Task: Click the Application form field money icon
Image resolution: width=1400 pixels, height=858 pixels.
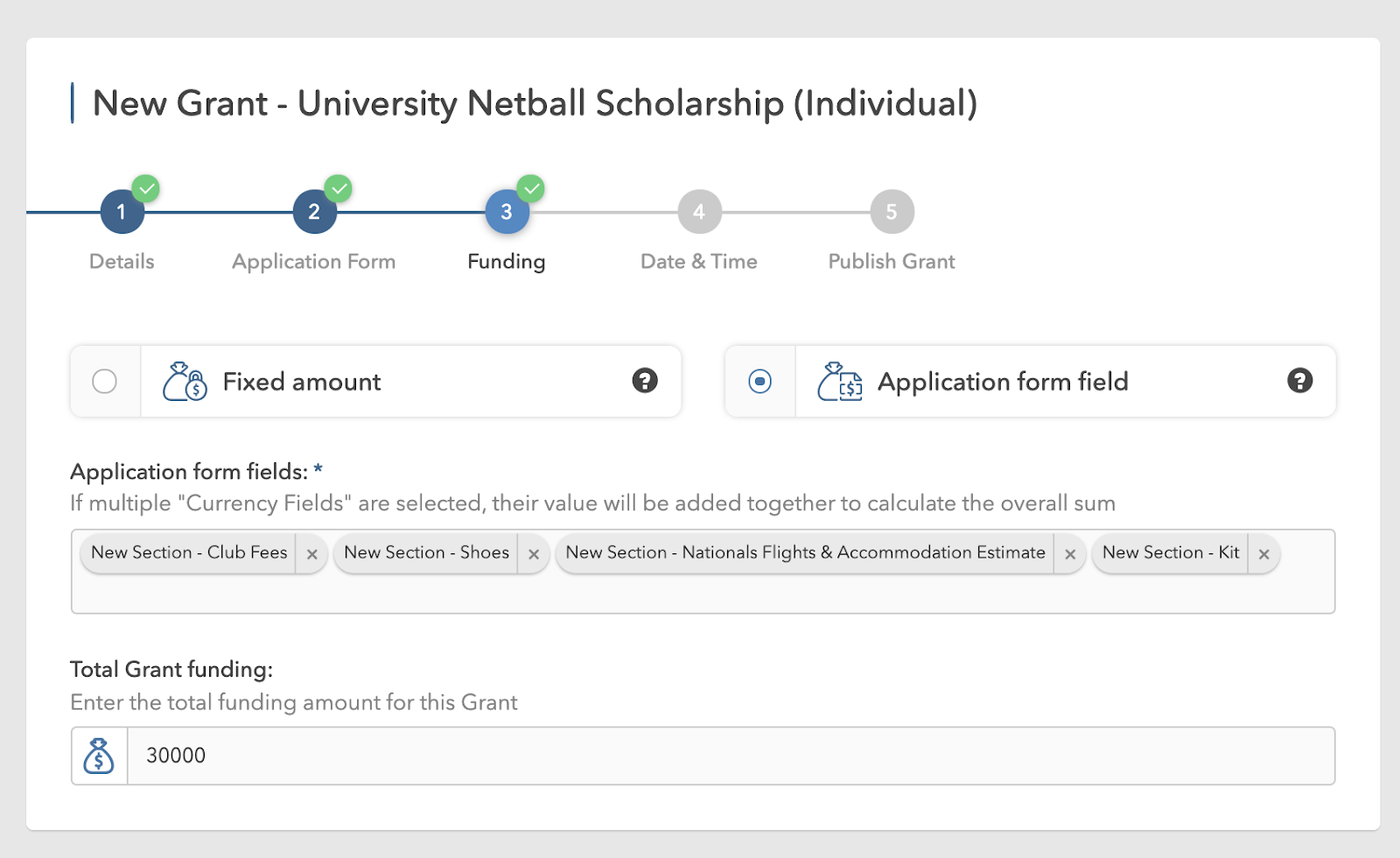Action: (x=839, y=382)
